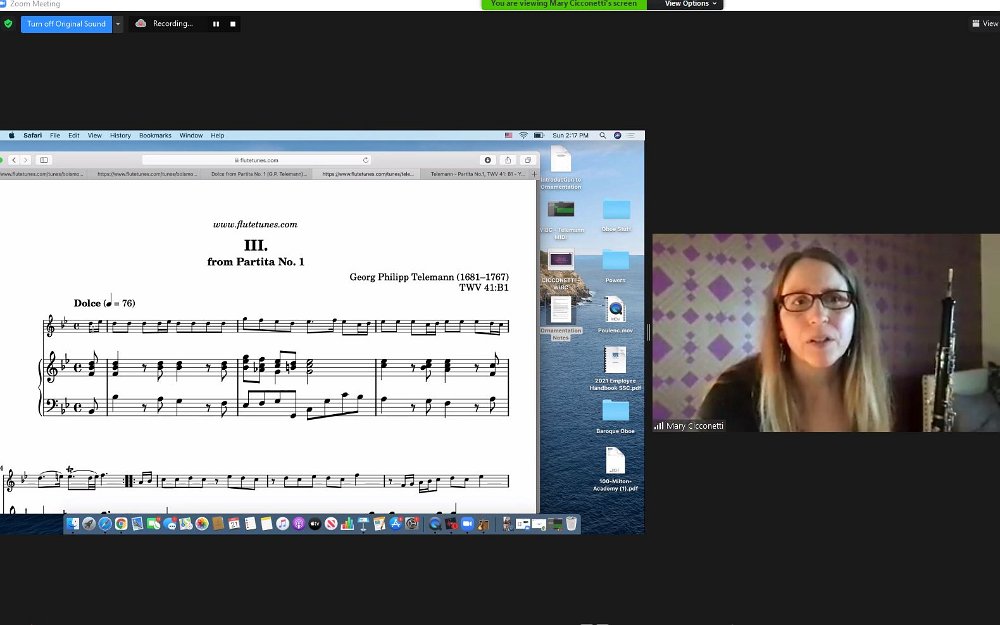Image resolution: width=1000 pixels, height=625 pixels.
Task: Open Keynote from the Dock
Action: click(x=364, y=524)
